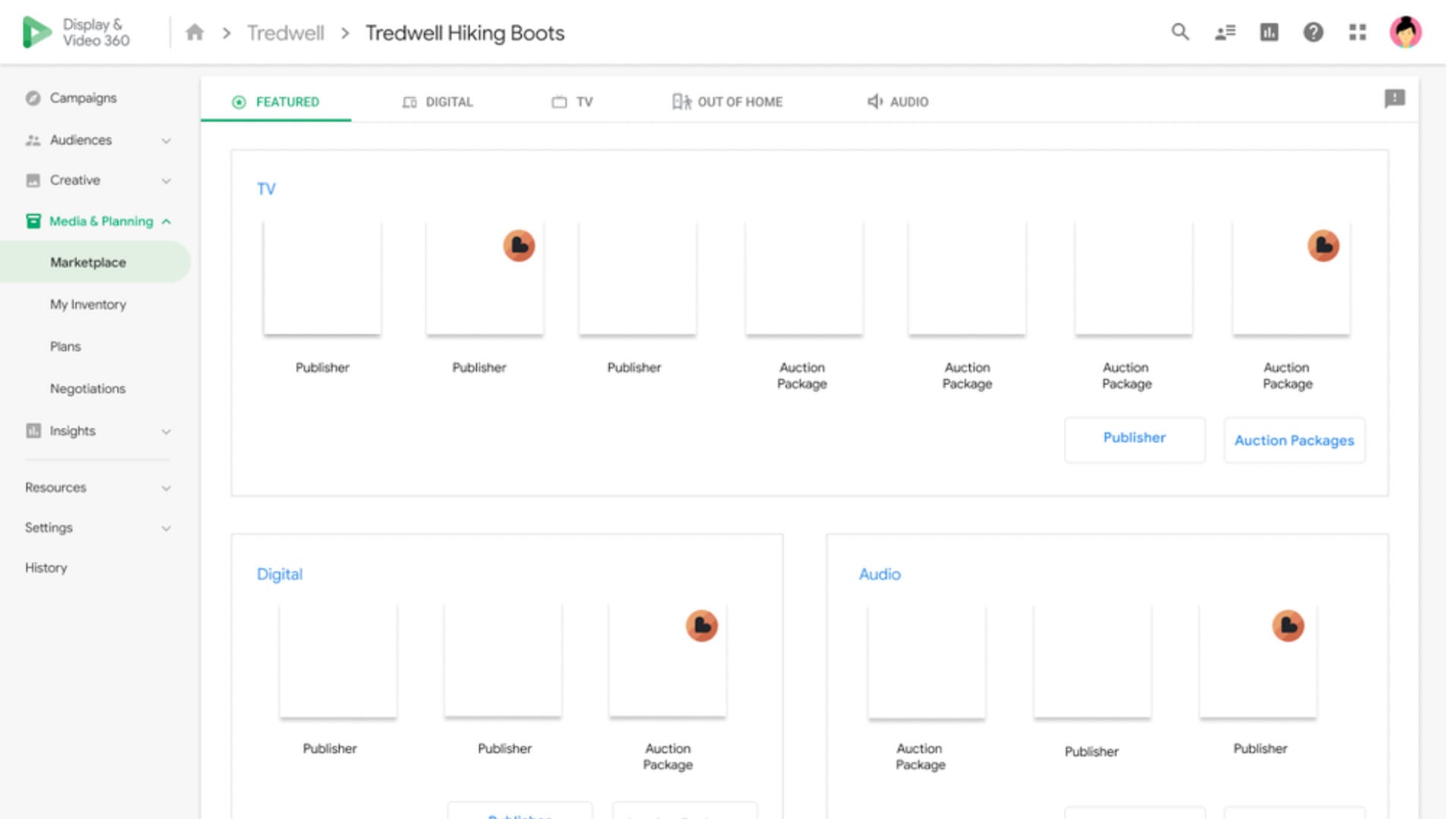Image resolution: width=1456 pixels, height=819 pixels.
Task: Click the Display & Video 360 logo
Action: tap(76, 33)
